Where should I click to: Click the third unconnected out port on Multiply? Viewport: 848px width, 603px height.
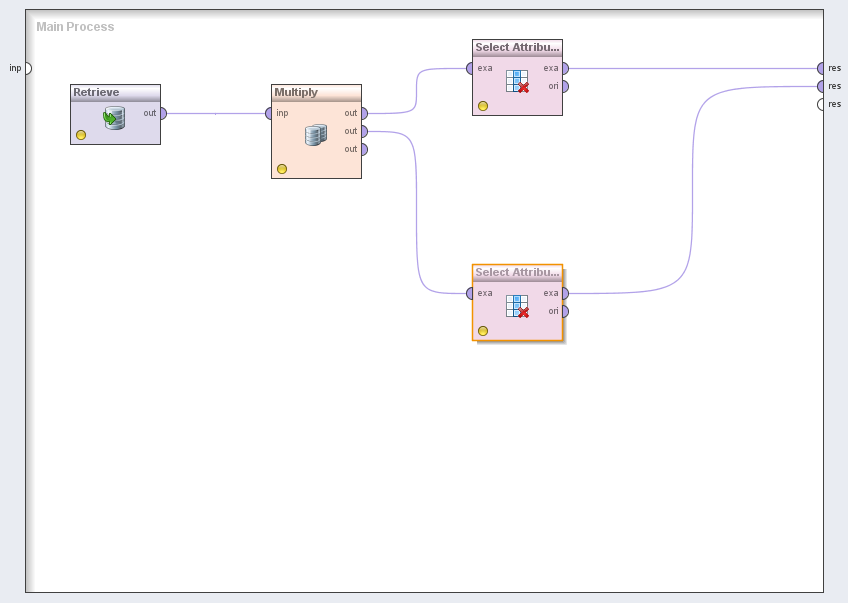pos(363,149)
